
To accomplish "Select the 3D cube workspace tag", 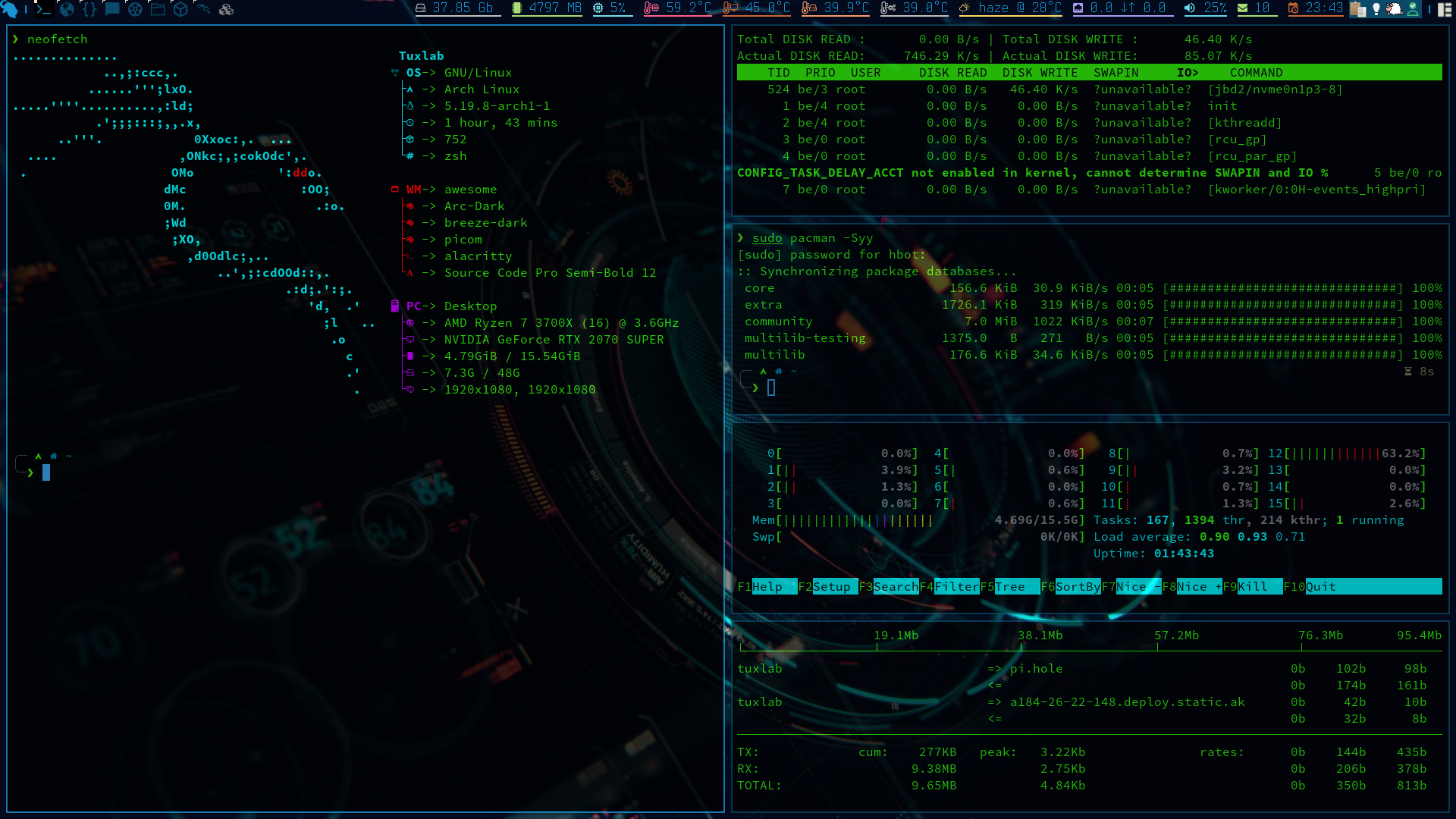I will tap(180, 9).
